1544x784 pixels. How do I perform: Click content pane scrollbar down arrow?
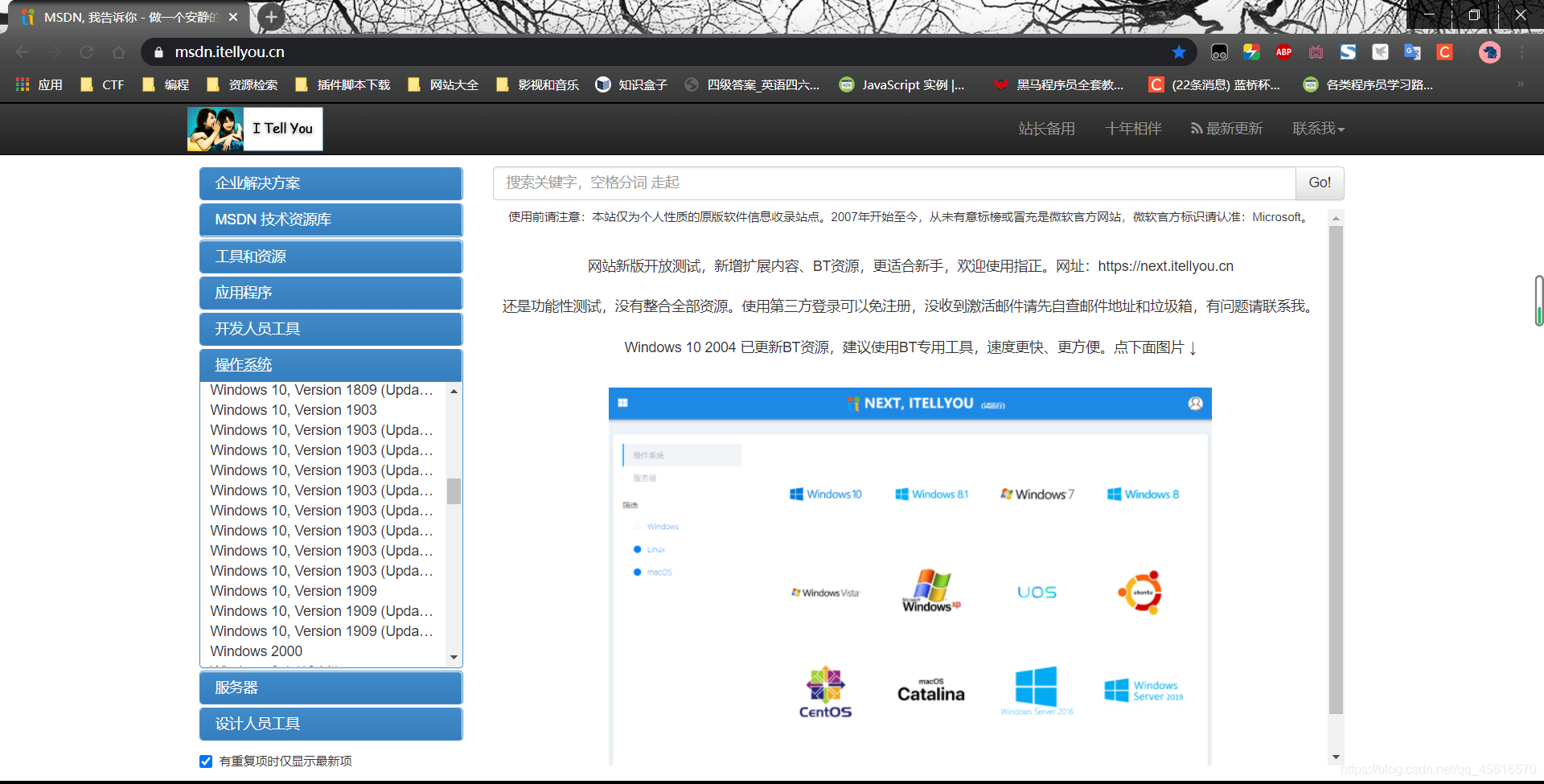coord(1337,757)
